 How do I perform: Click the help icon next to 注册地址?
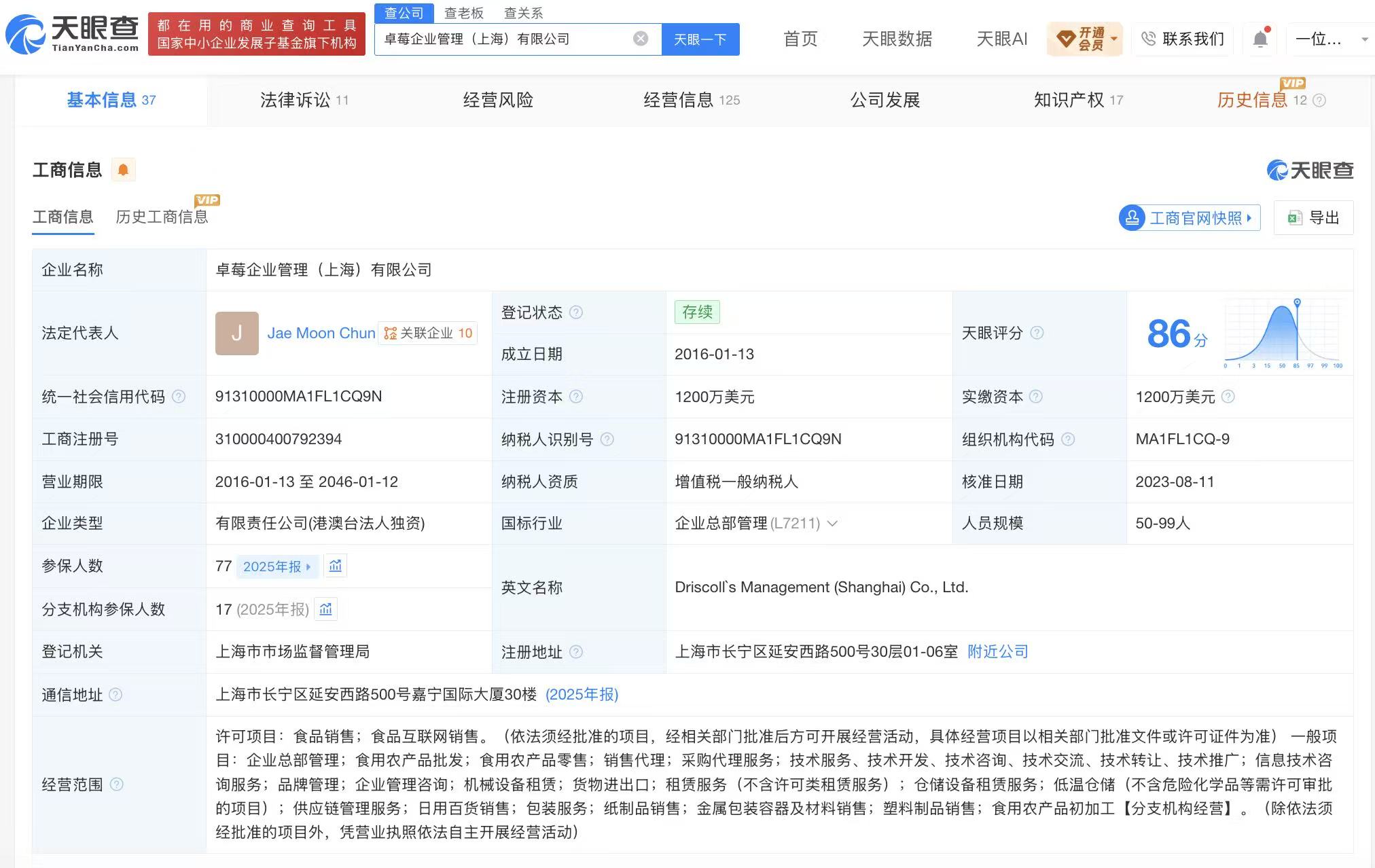tap(576, 652)
